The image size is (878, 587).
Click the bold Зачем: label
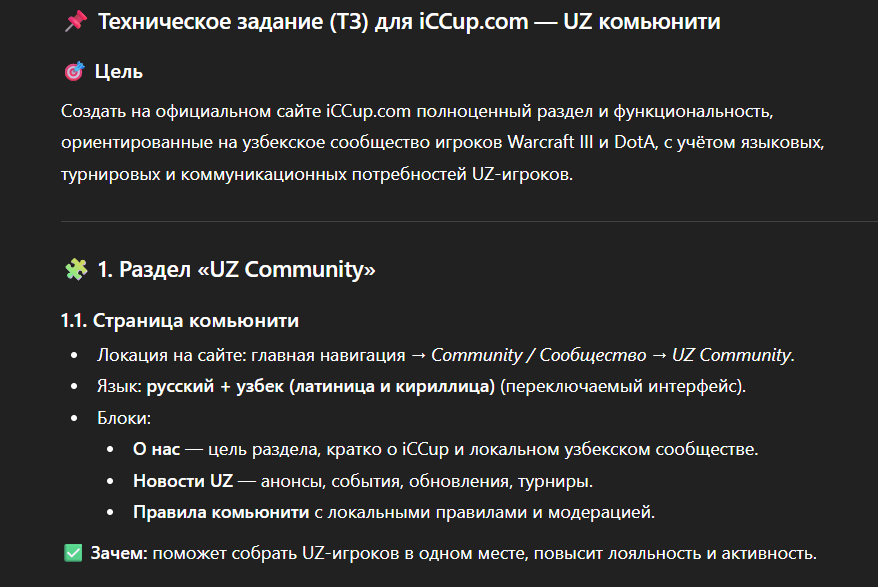click(120, 552)
